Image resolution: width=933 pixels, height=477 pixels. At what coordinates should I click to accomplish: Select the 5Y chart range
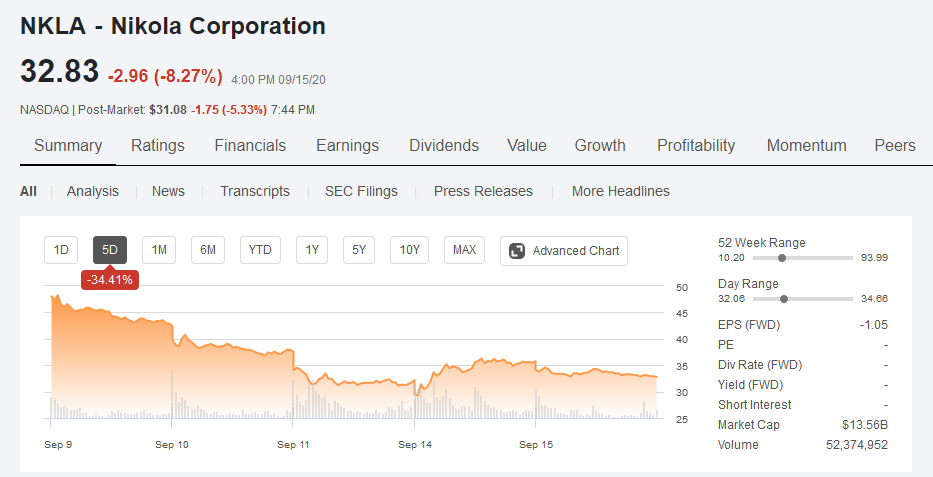pyautogui.click(x=359, y=250)
